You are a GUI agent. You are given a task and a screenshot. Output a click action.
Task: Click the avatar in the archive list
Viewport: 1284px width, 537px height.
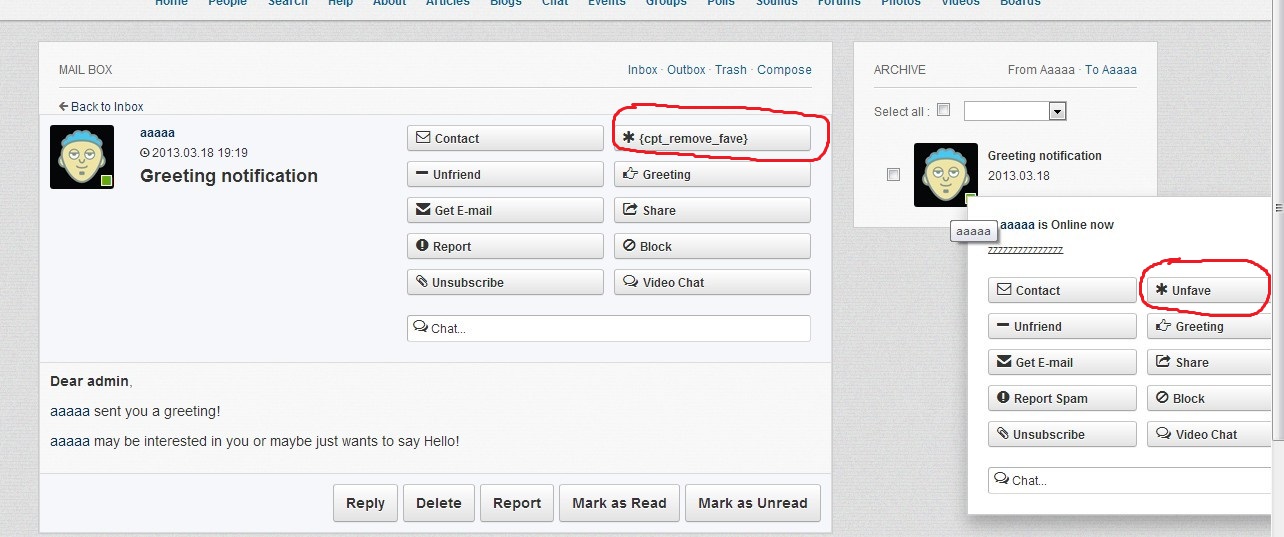pos(946,175)
